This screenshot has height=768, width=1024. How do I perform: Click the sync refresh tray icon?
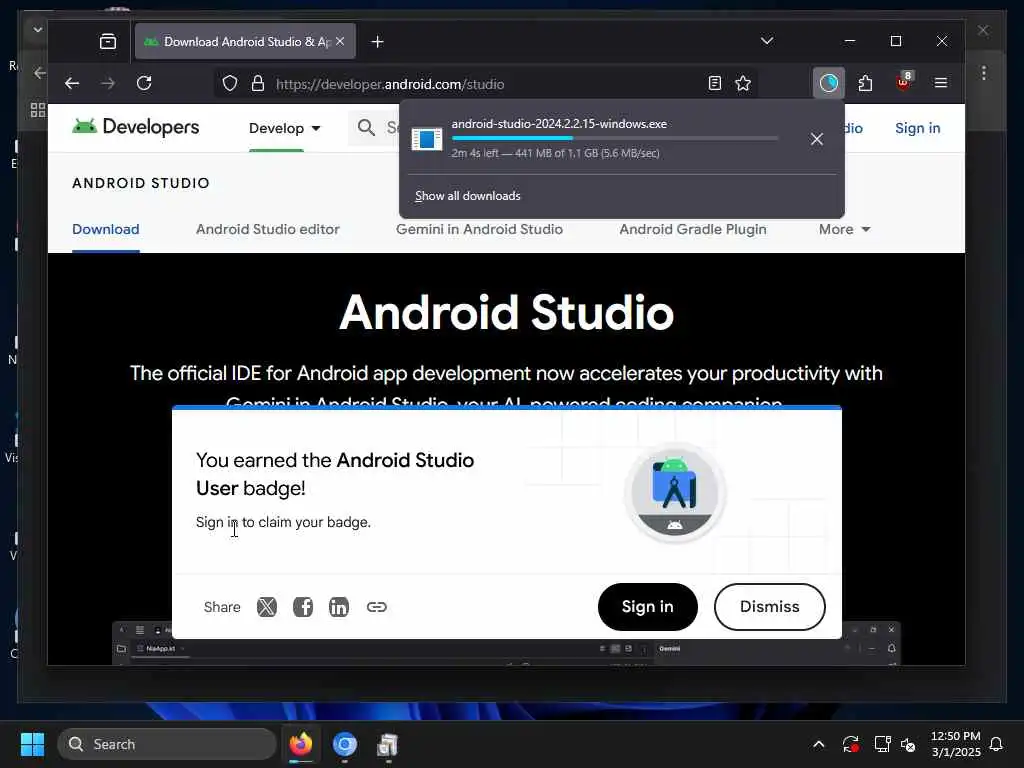[850, 744]
